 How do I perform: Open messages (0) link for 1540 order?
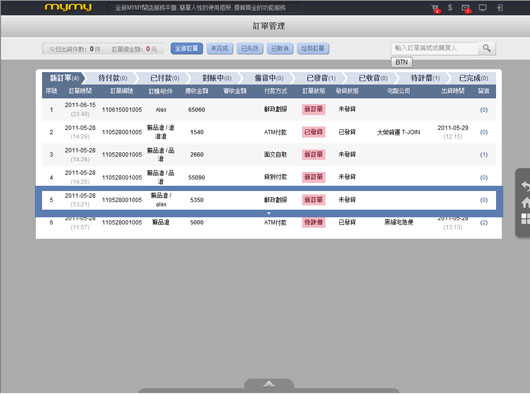coord(484,132)
